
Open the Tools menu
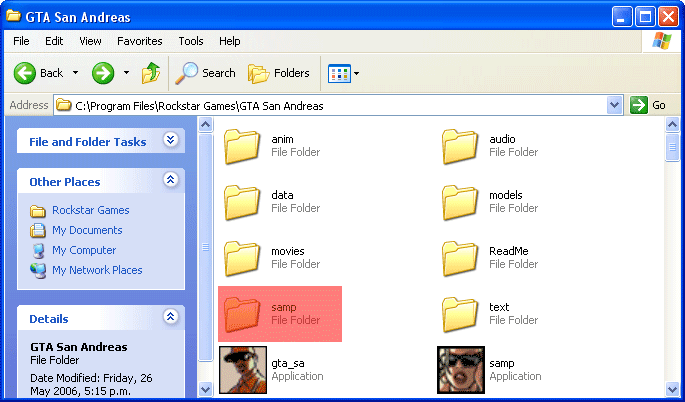click(x=191, y=41)
